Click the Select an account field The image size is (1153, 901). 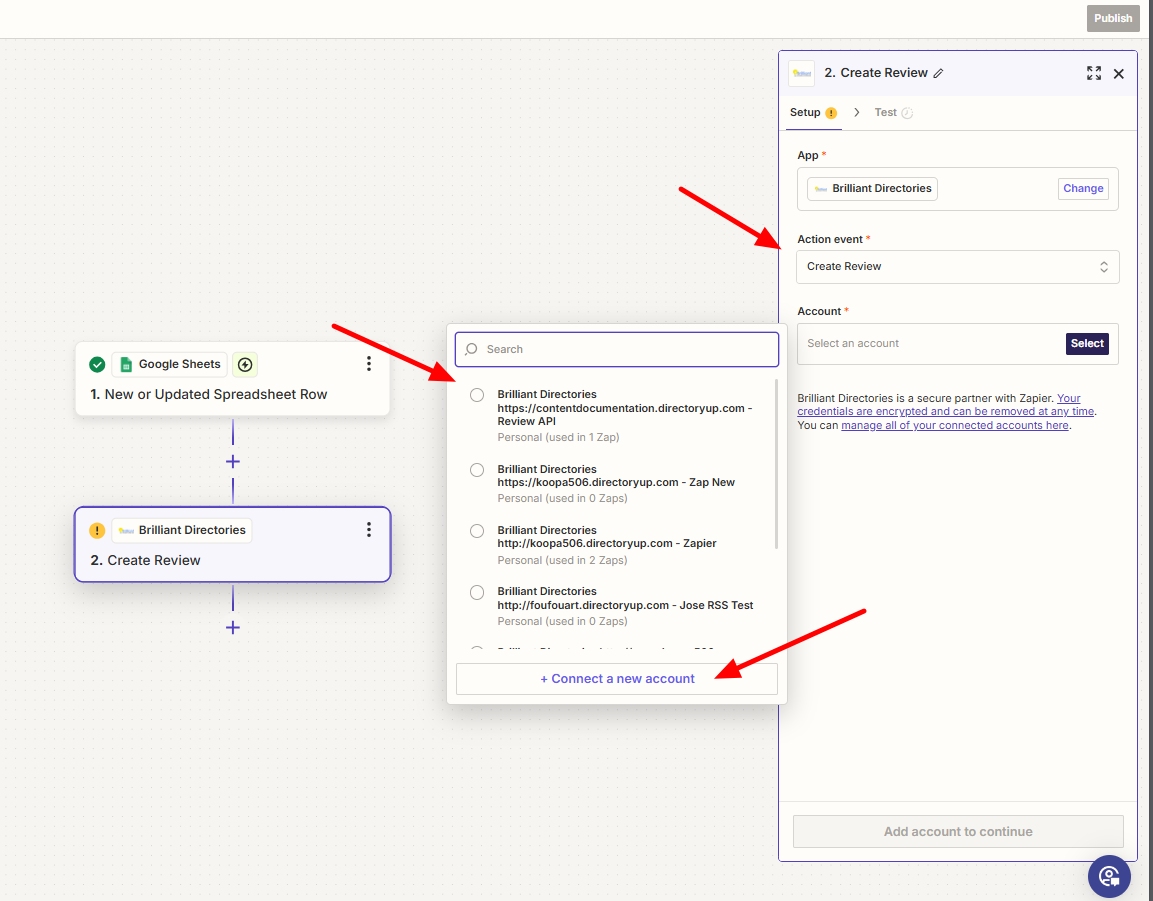pos(957,343)
